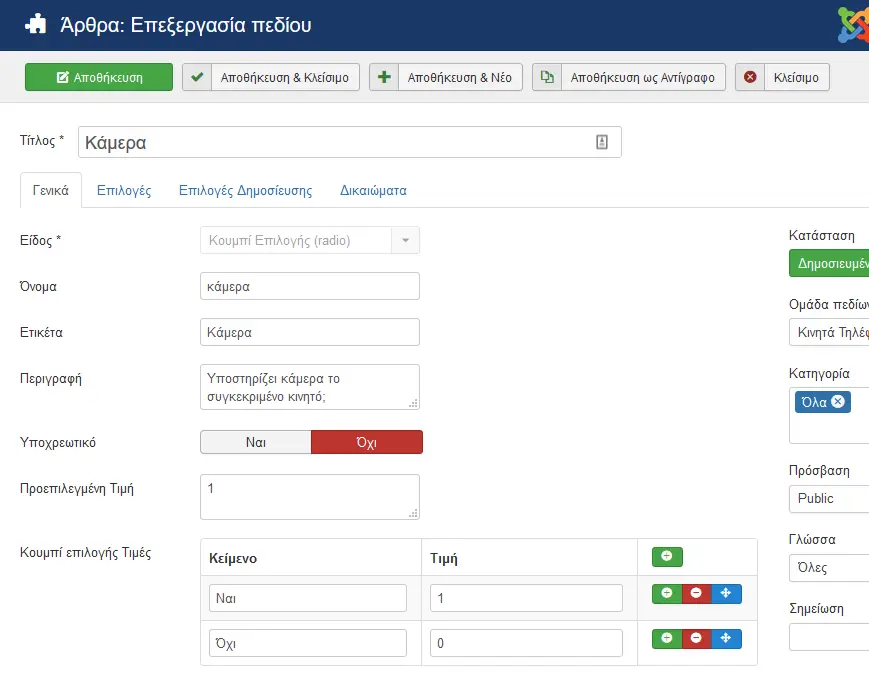869x683 pixels.
Task: Toggle the green Δημοσιευμένο status control
Action: [829, 263]
